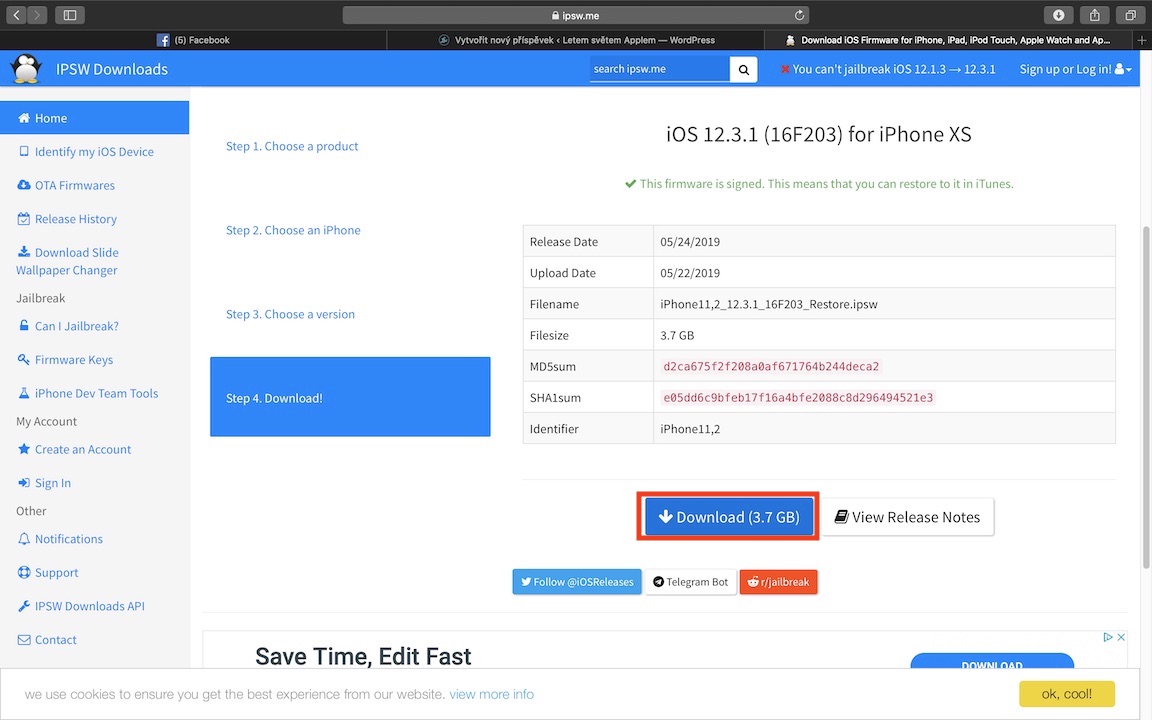Screen dimensions: 1152x720
Task: Toggle the Safari sidebar button
Action: [70, 15]
